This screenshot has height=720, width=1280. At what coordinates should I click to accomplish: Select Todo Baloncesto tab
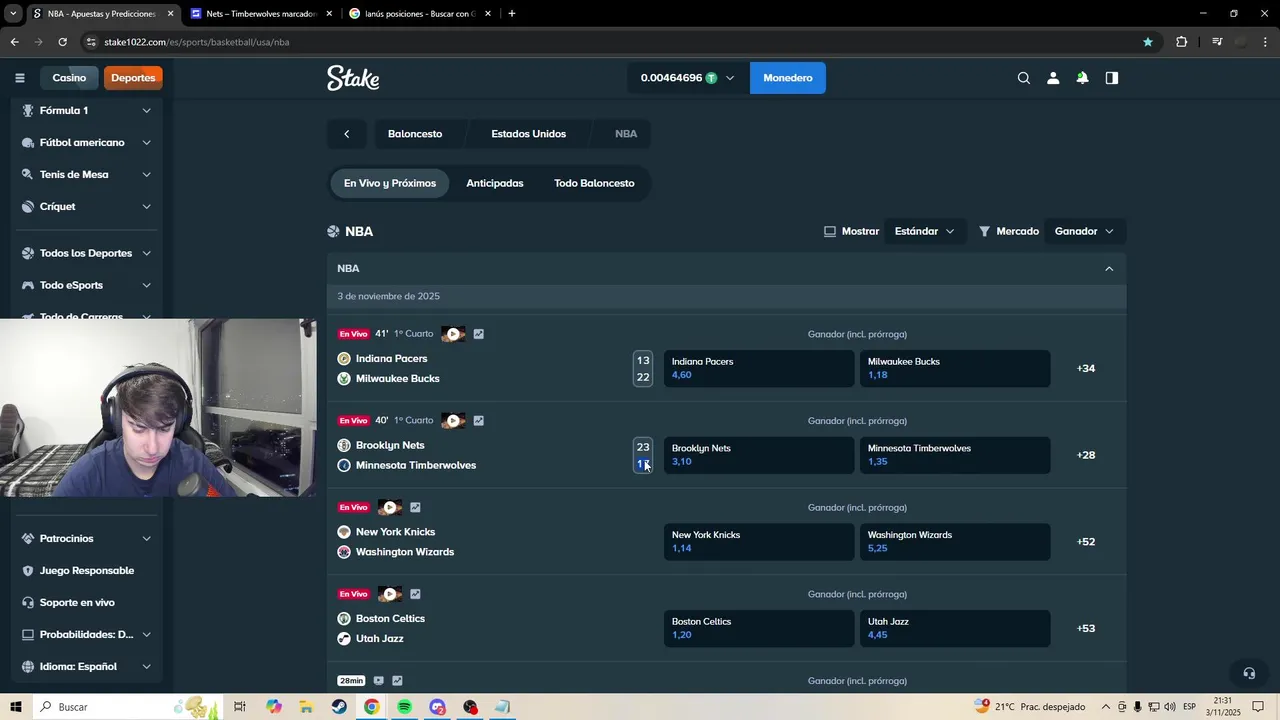594,183
